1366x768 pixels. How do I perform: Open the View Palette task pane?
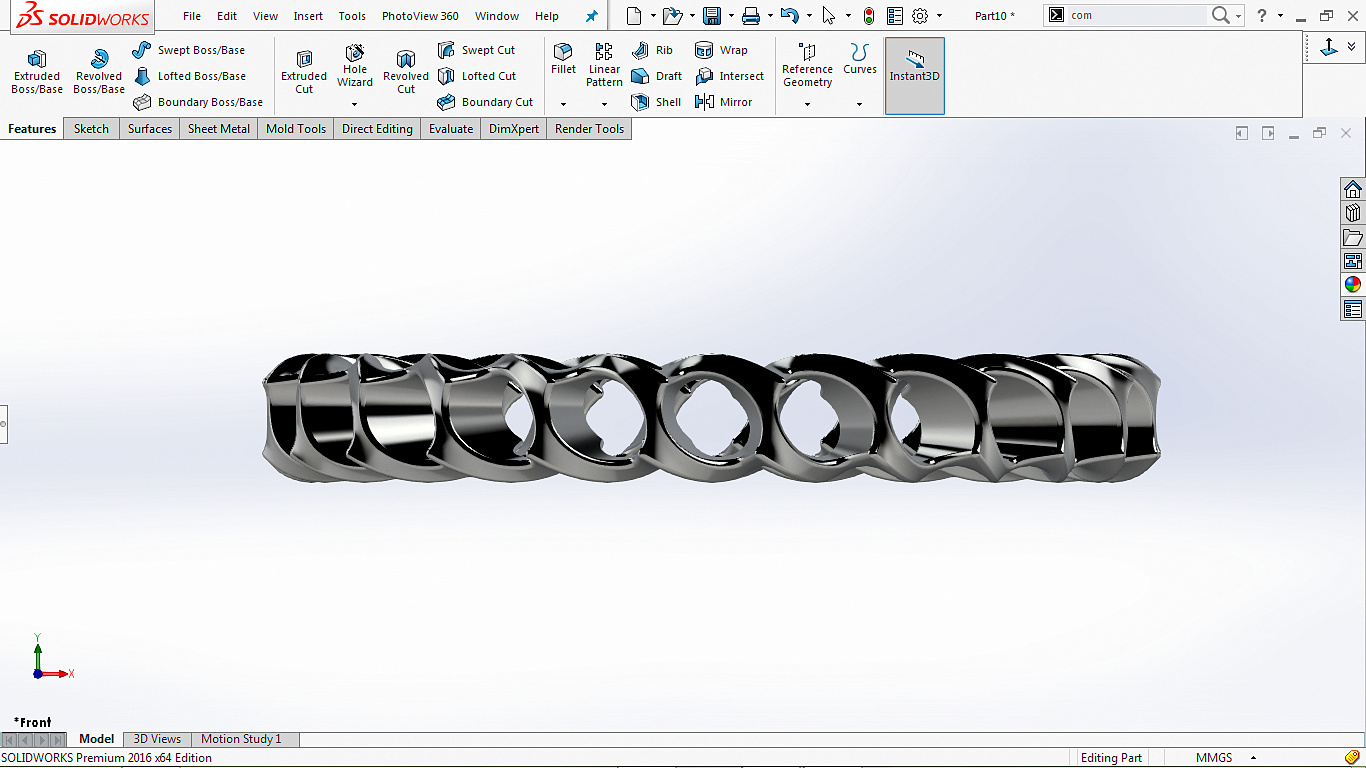1353,261
